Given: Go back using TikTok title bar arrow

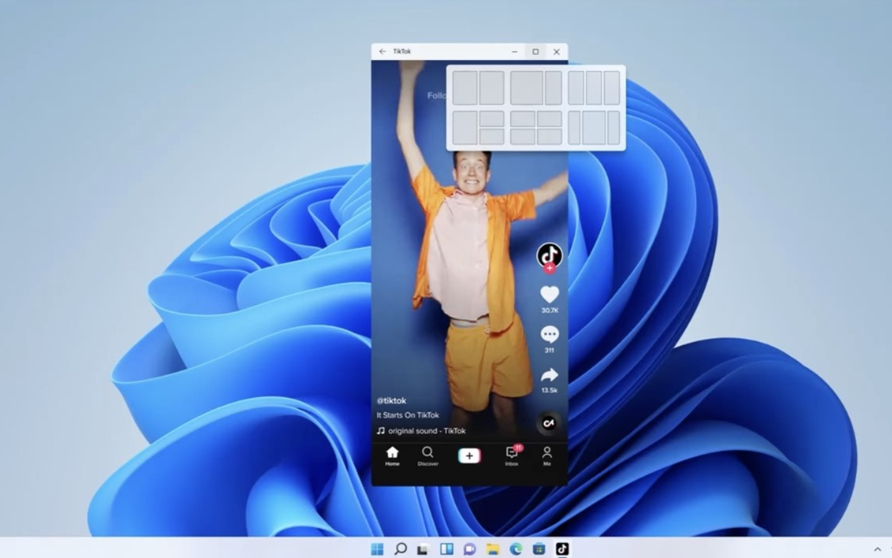Looking at the screenshot, I should (382, 51).
